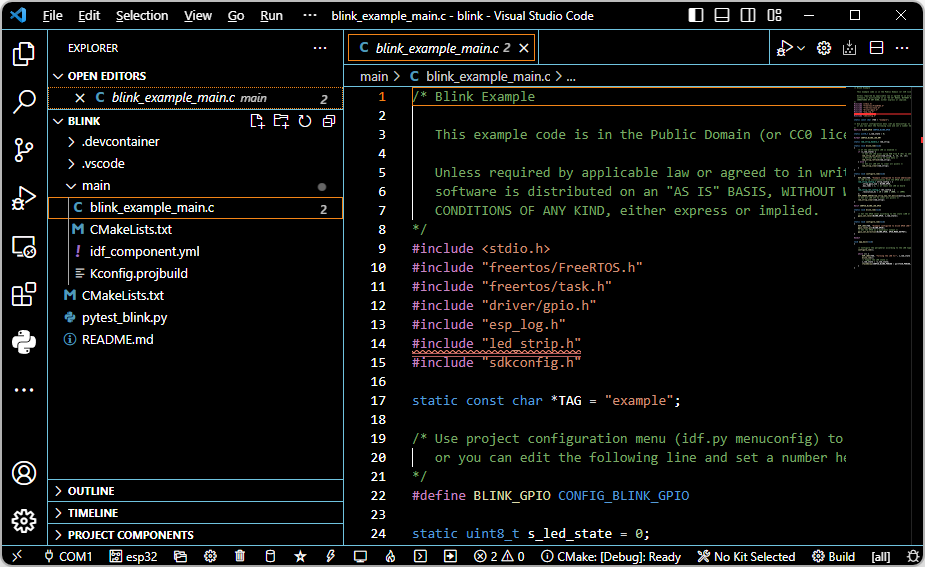This screenshot has width=925, height=567.
Task: Refresh the BLINK explorer tree
Action: (x=304, y=121)
